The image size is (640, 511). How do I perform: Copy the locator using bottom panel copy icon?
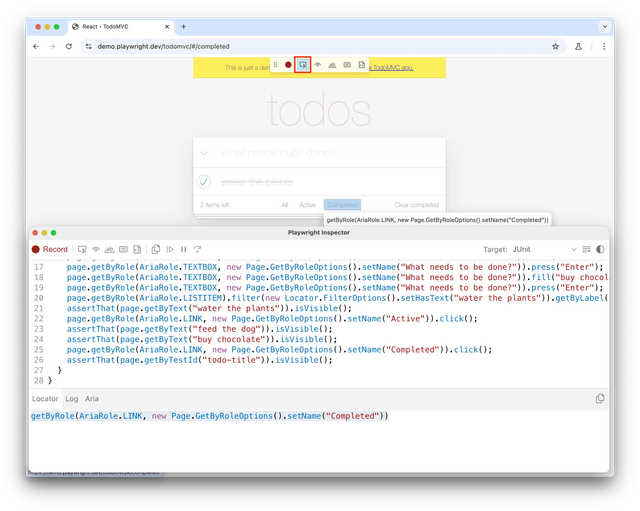[x=599, y=398]
